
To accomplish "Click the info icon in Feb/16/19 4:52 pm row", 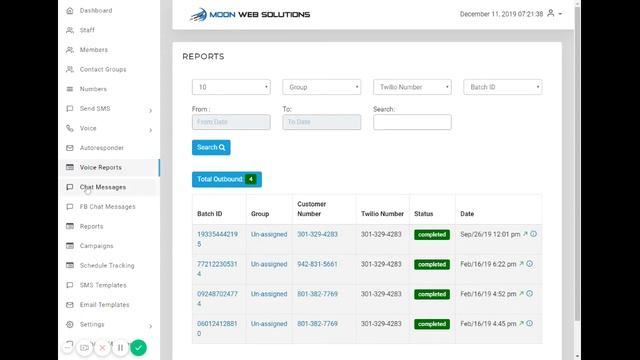I will pyautogui.click(x=529, y=293).
